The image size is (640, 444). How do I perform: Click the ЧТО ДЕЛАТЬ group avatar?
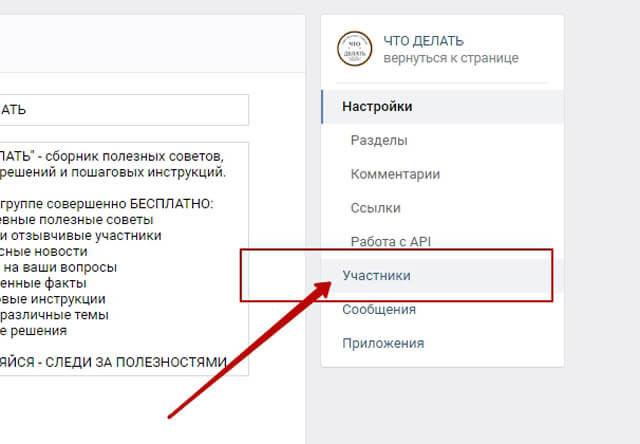click(x=354, y=49)
